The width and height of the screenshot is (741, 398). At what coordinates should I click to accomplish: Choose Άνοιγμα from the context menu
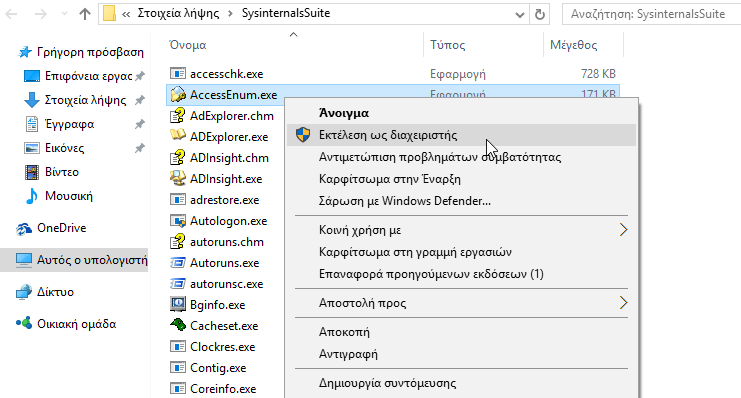[x=461, y=113]
